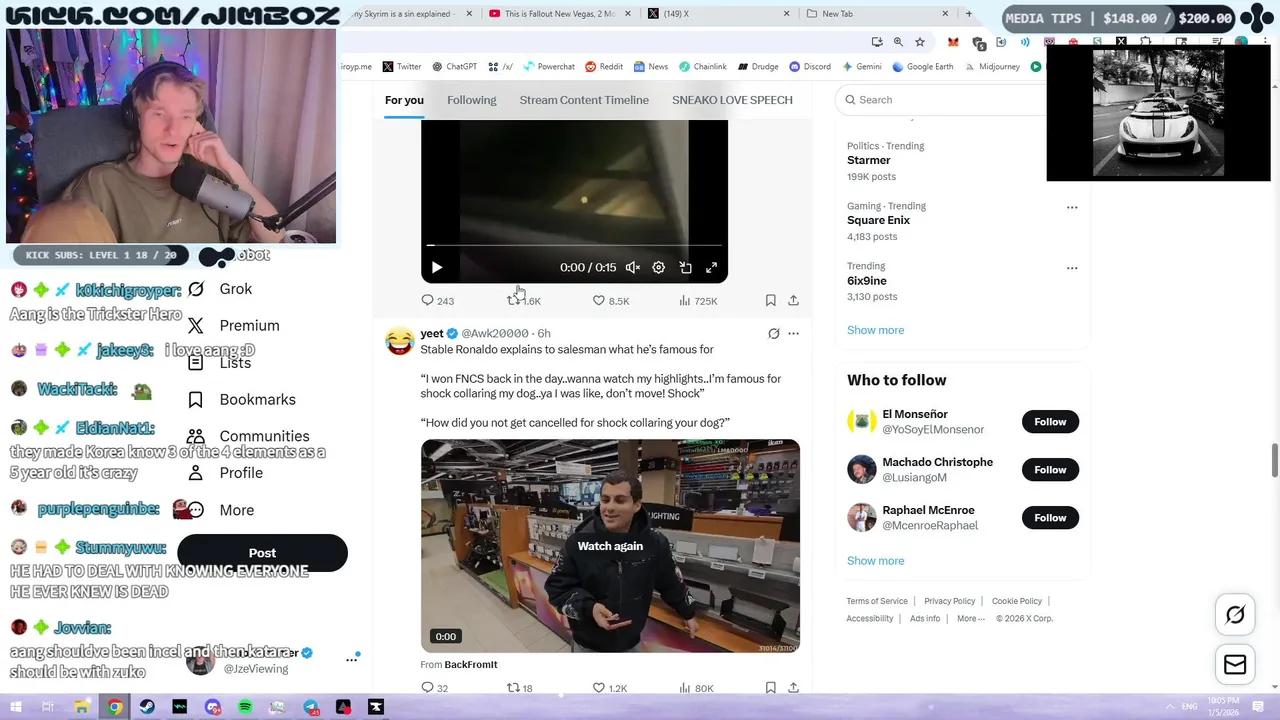Show more Who to follow suggestions

[x=875, y=561]
